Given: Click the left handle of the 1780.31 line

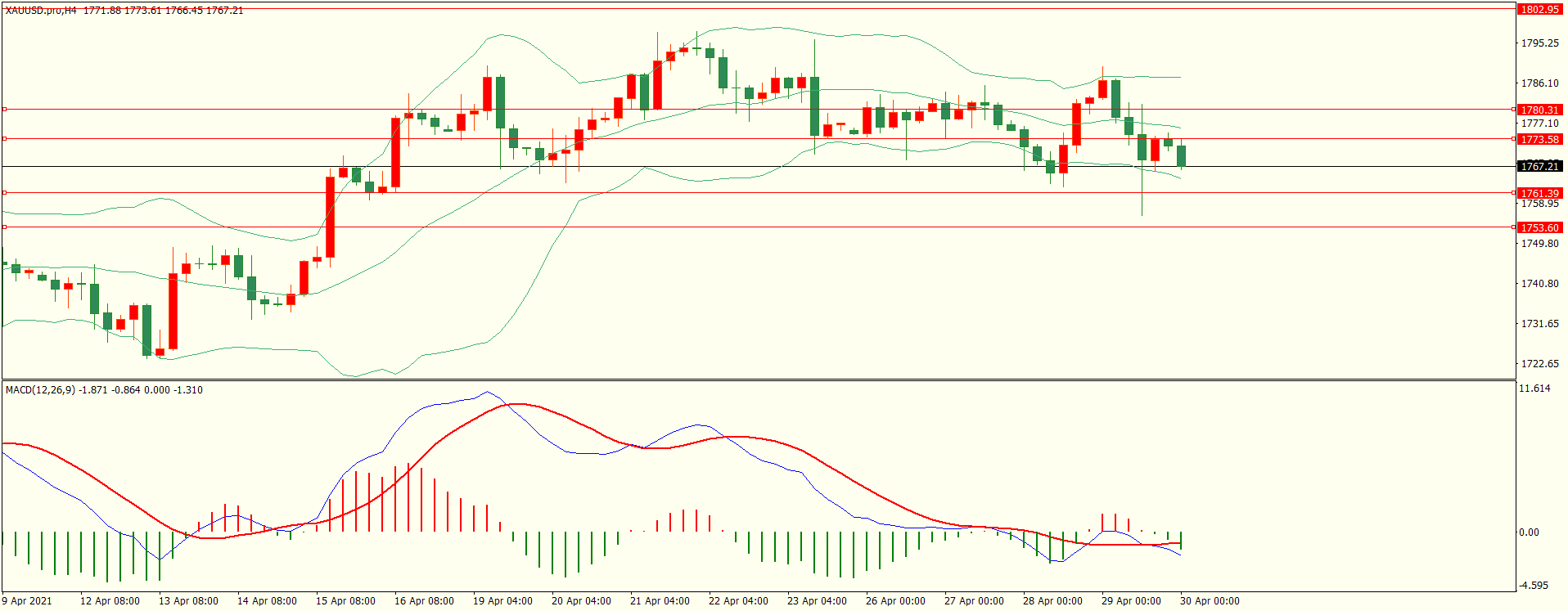Looking at the screenshot, I should click(4, 109).
